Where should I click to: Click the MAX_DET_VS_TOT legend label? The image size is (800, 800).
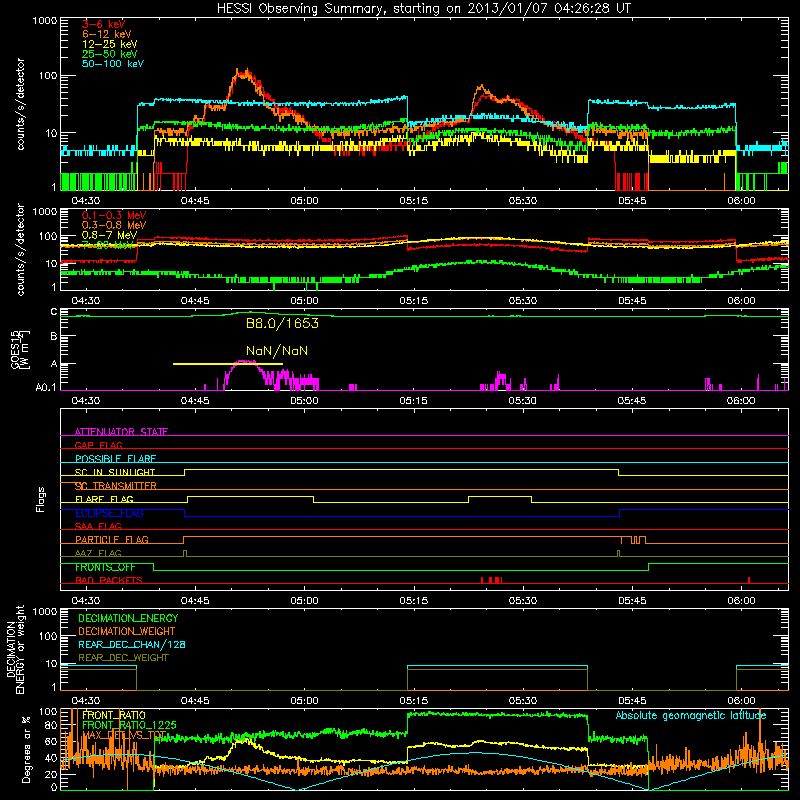pos(124,735)
